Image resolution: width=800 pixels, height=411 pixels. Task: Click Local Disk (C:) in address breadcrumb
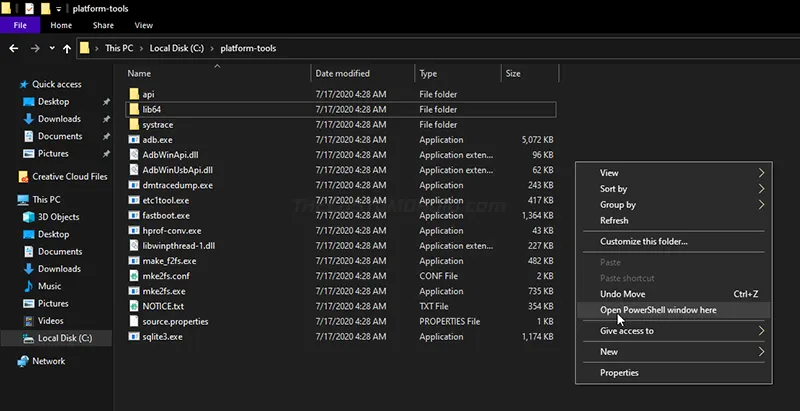pos(177,48)
